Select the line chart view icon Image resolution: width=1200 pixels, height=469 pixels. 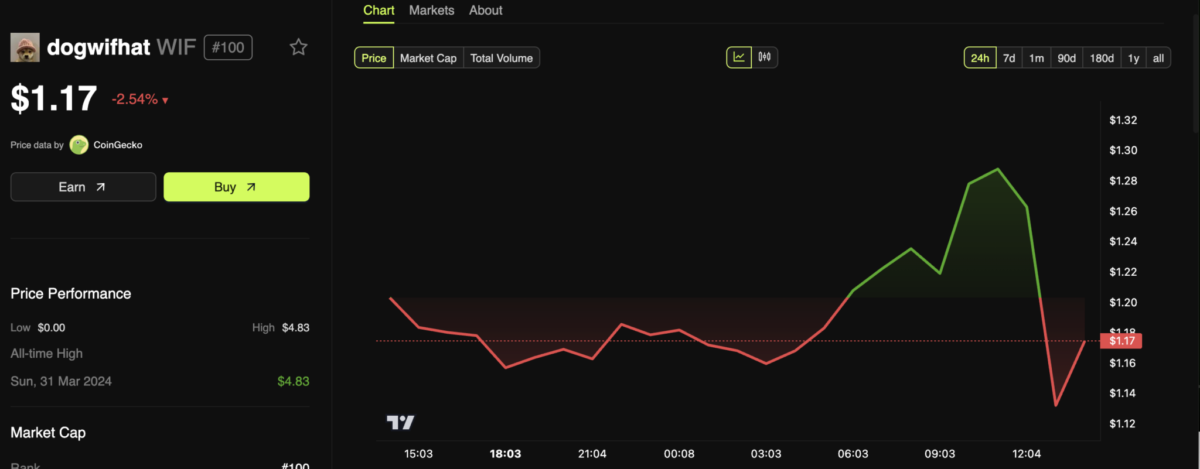pyautogui.click(x=739, y=57)
